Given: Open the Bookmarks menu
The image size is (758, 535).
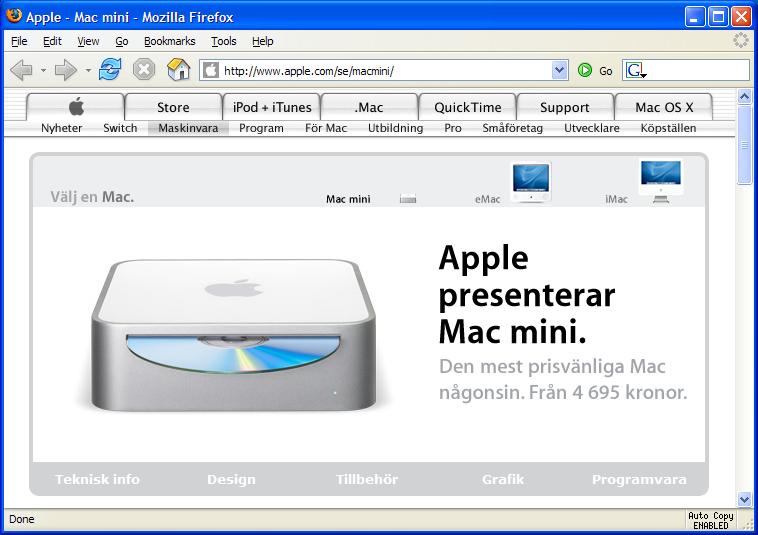Looking at the screenshot, I should click(170, 42).
